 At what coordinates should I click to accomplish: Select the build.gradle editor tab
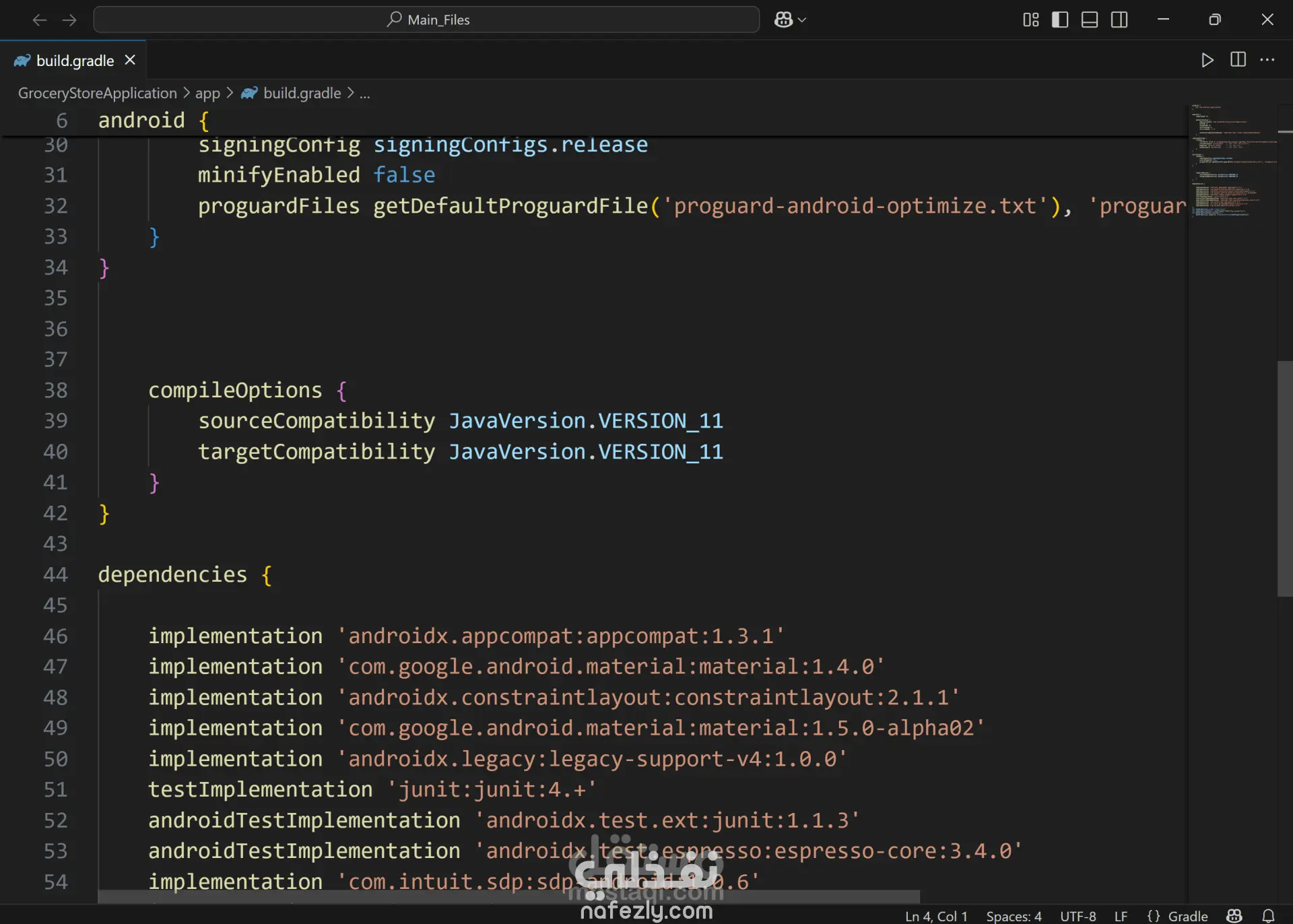74,61
